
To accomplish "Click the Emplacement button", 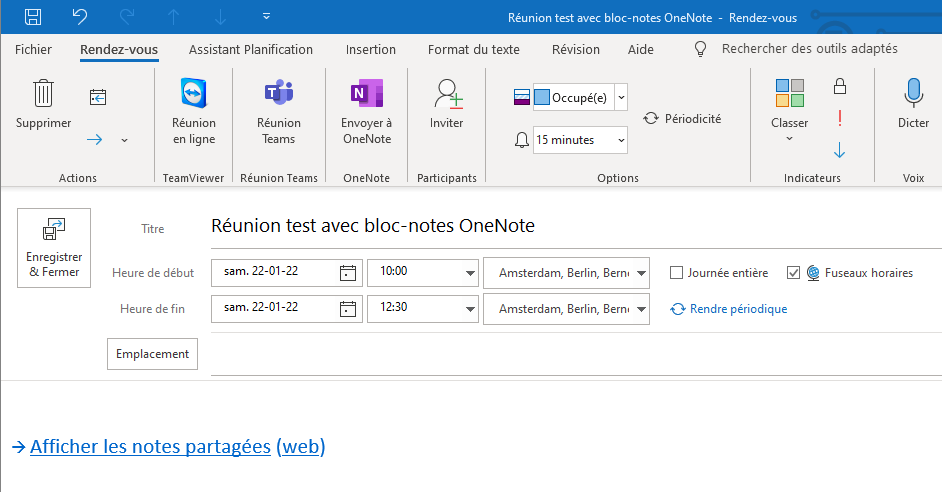I will (x=153, y=354).
